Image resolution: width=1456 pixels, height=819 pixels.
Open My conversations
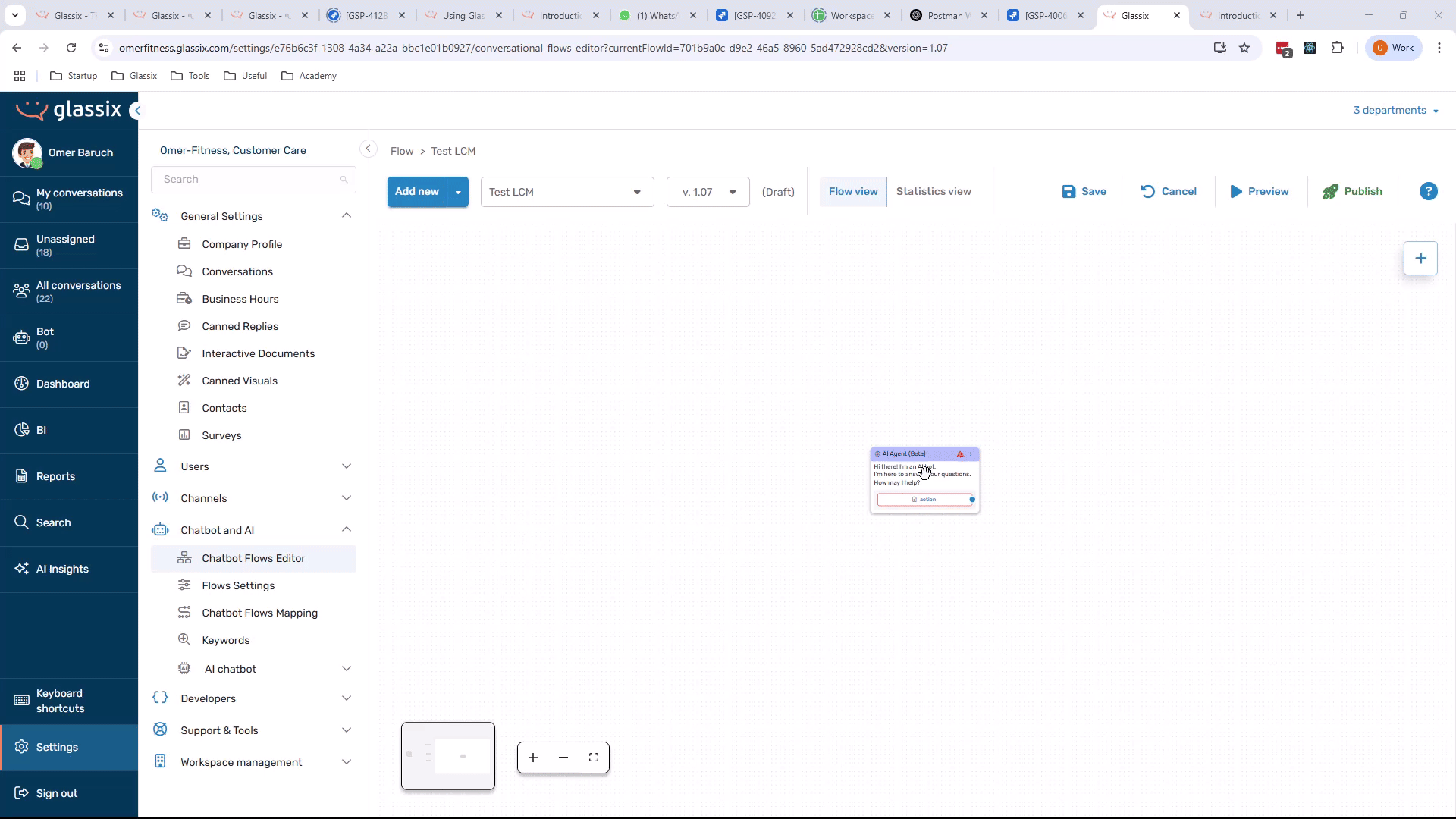tap(69, 199)
